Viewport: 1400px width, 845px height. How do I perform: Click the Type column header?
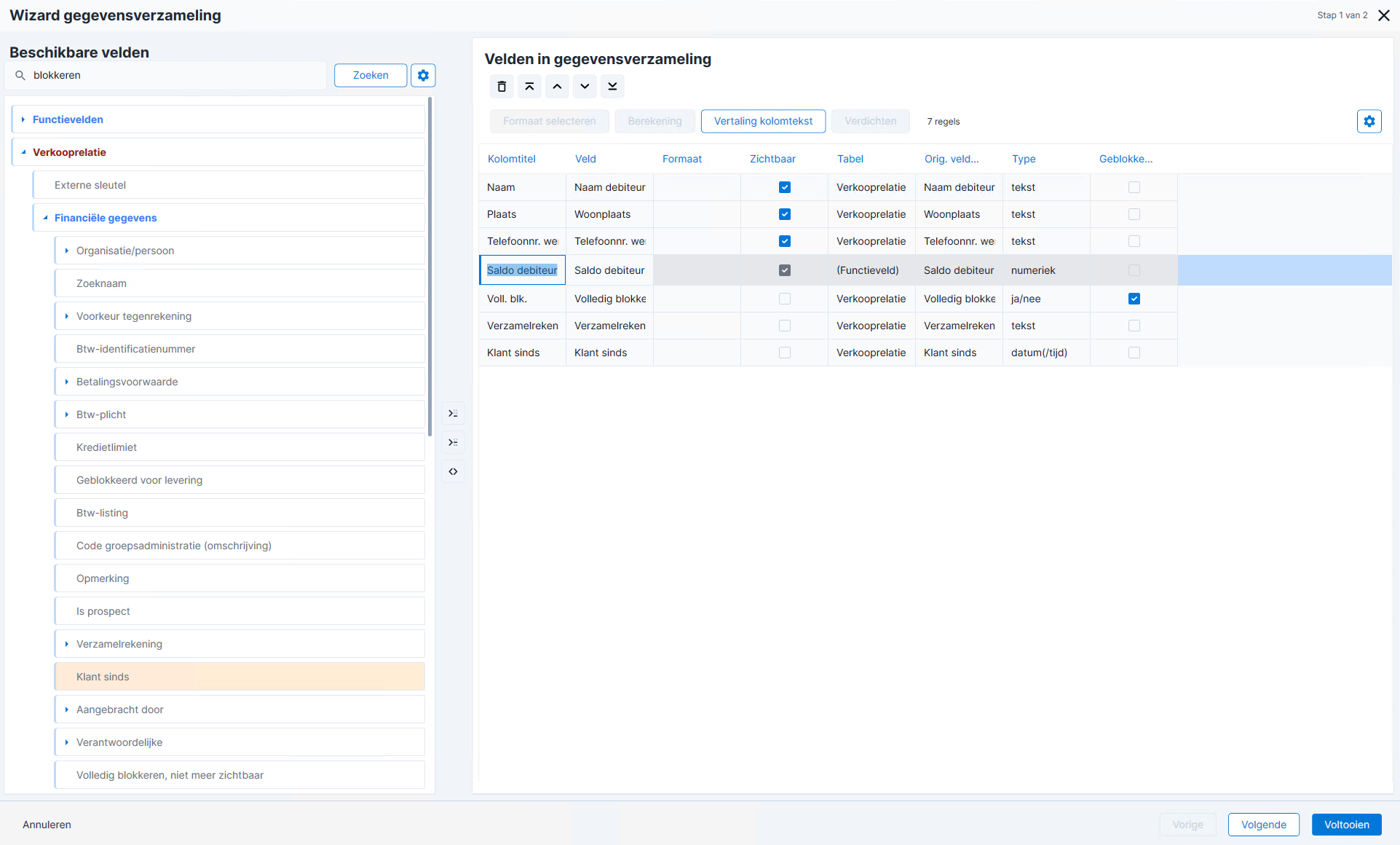1024,159
